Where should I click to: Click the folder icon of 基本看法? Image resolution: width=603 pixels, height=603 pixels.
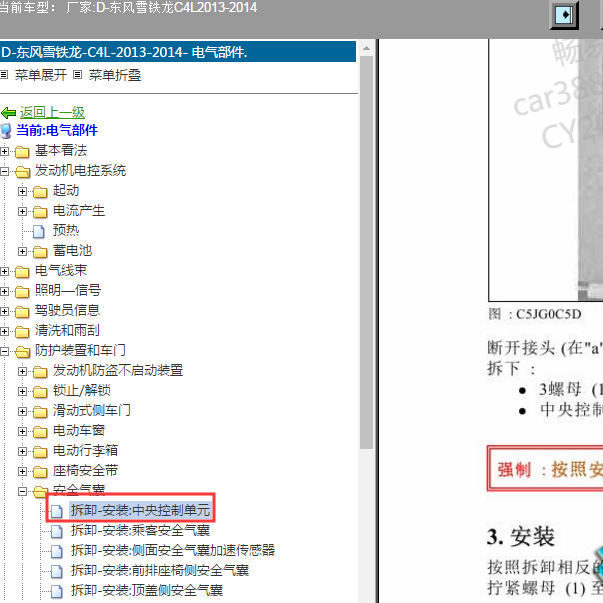[22, 152]
